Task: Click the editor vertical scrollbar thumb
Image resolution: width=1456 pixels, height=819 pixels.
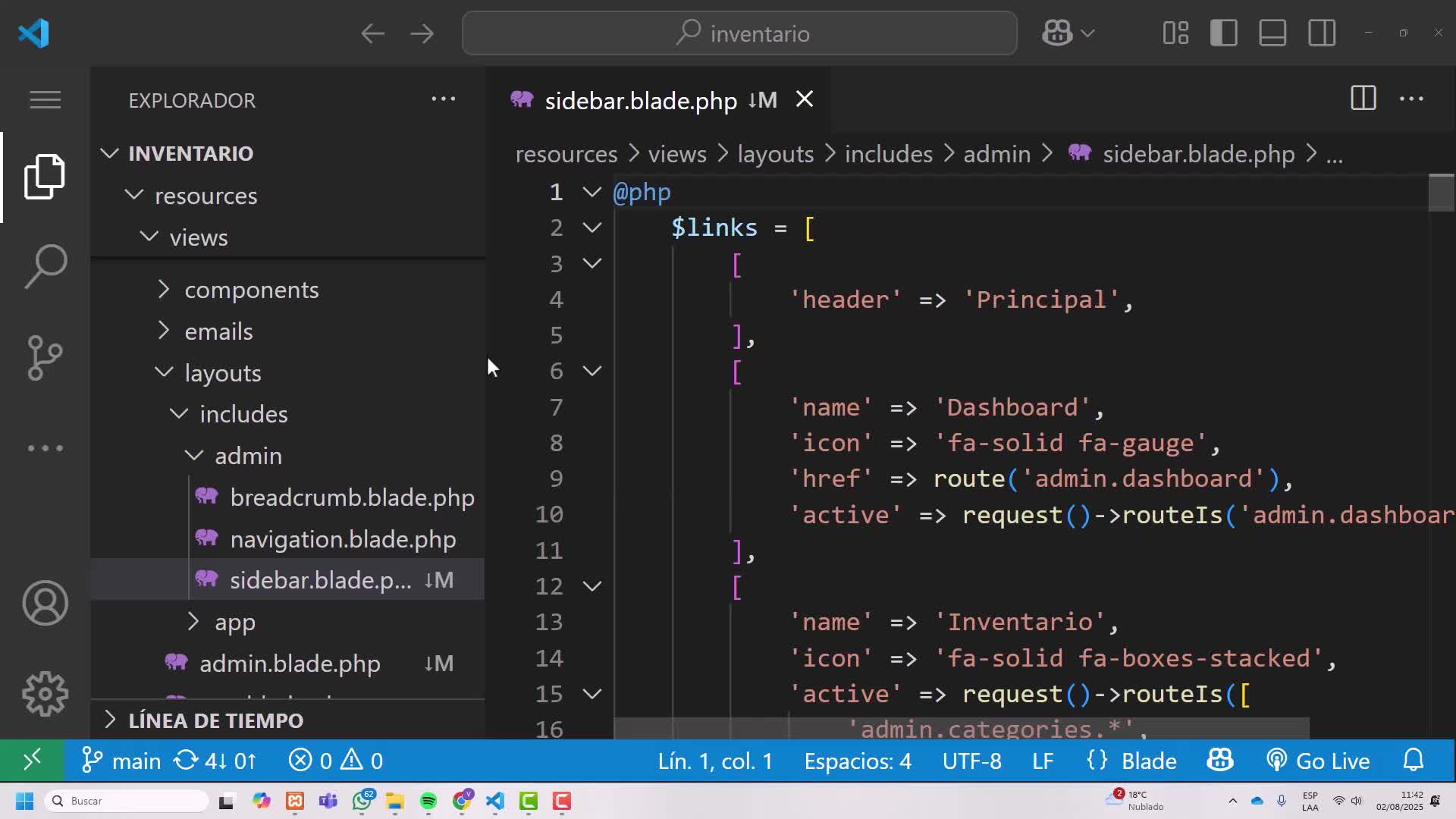Action: (1441, 193)
